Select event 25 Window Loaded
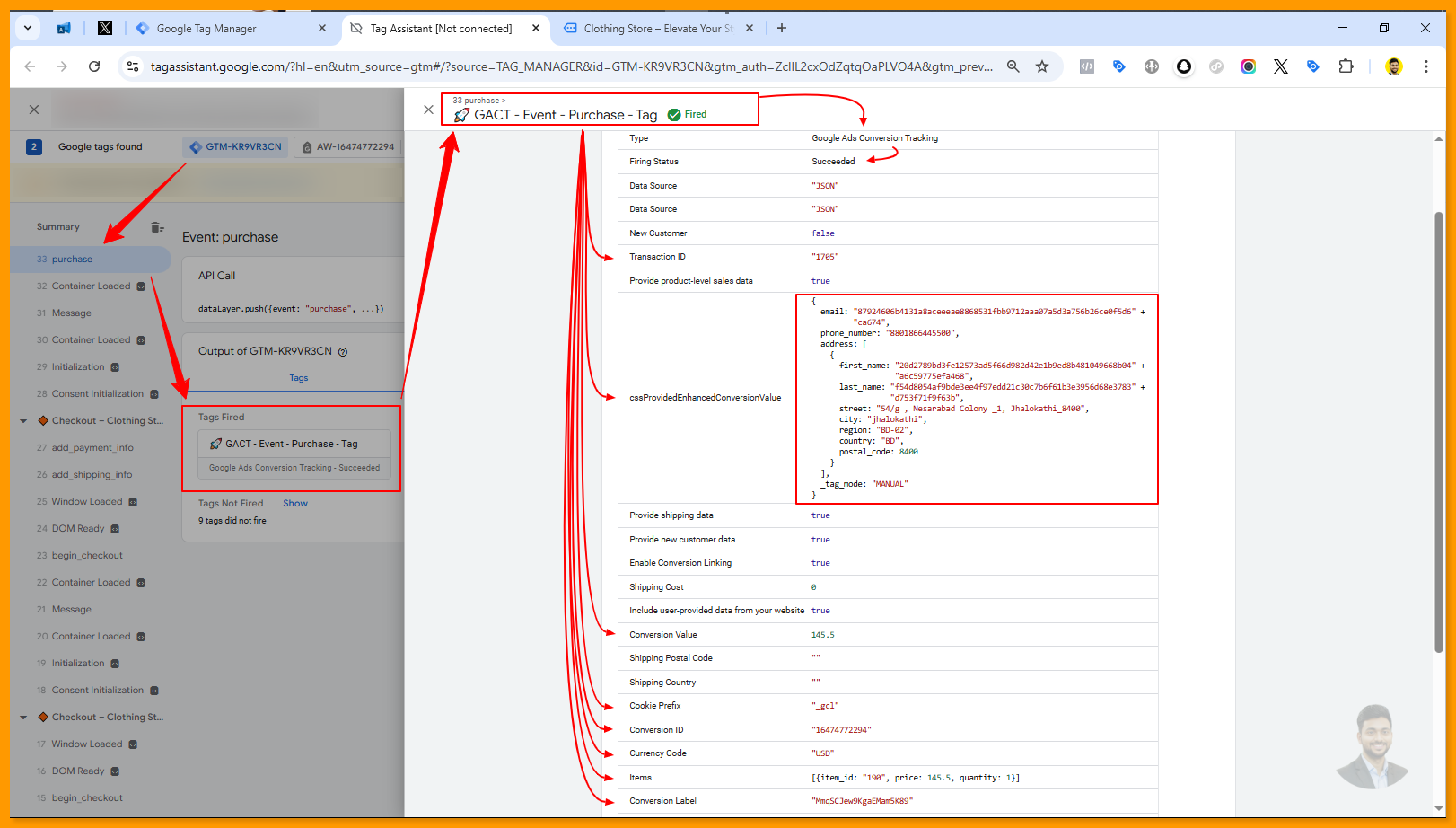Screen dimensions: 1456x828 point(91,502)
